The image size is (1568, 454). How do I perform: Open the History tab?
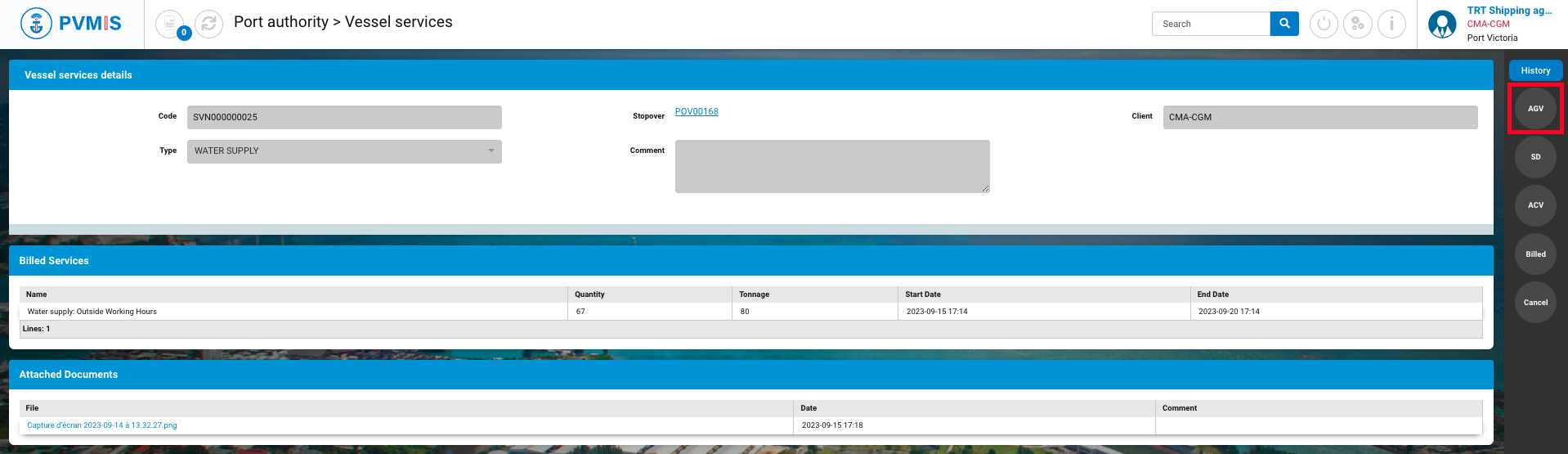point(1535,70)
